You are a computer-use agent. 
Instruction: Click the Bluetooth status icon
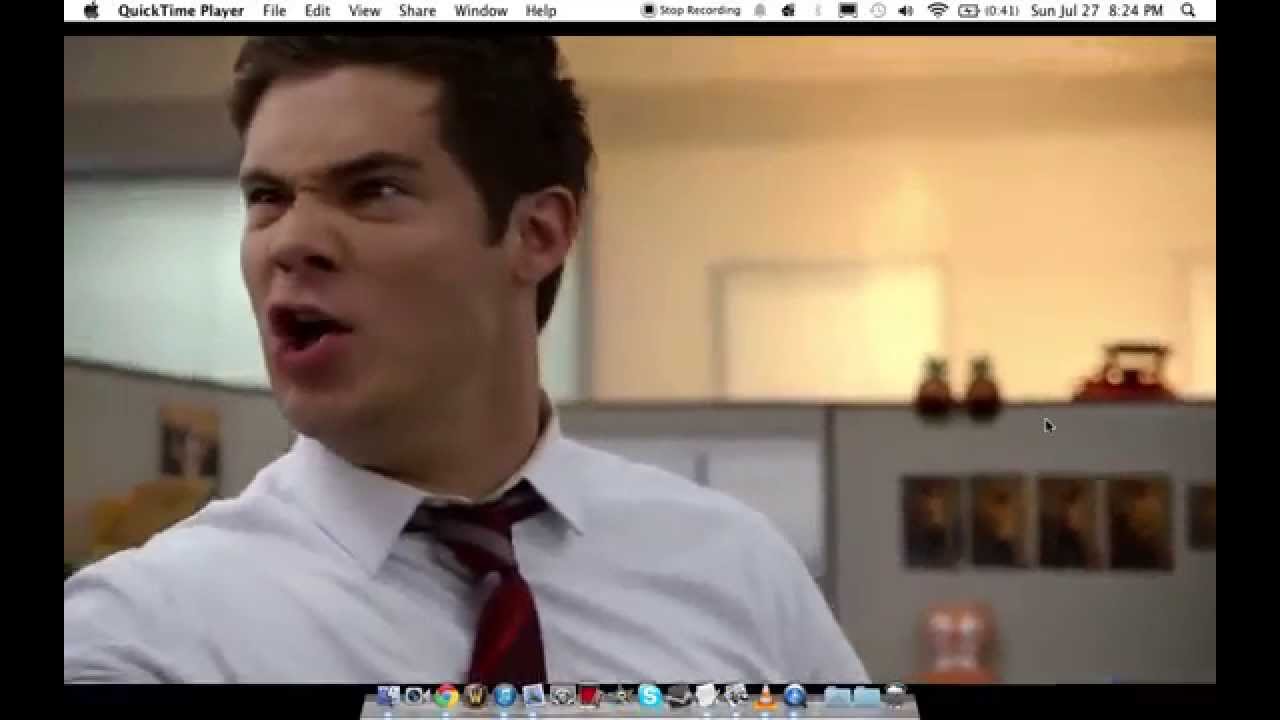817,10
